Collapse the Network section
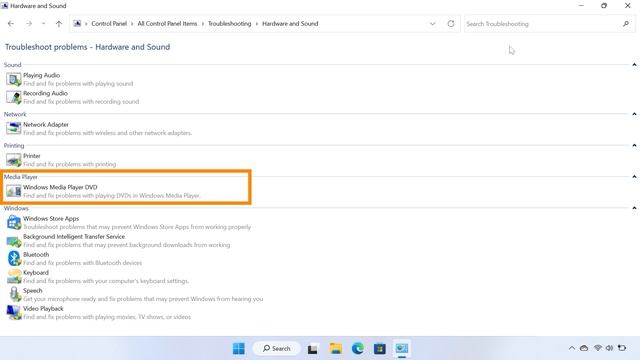 (634, 114)
